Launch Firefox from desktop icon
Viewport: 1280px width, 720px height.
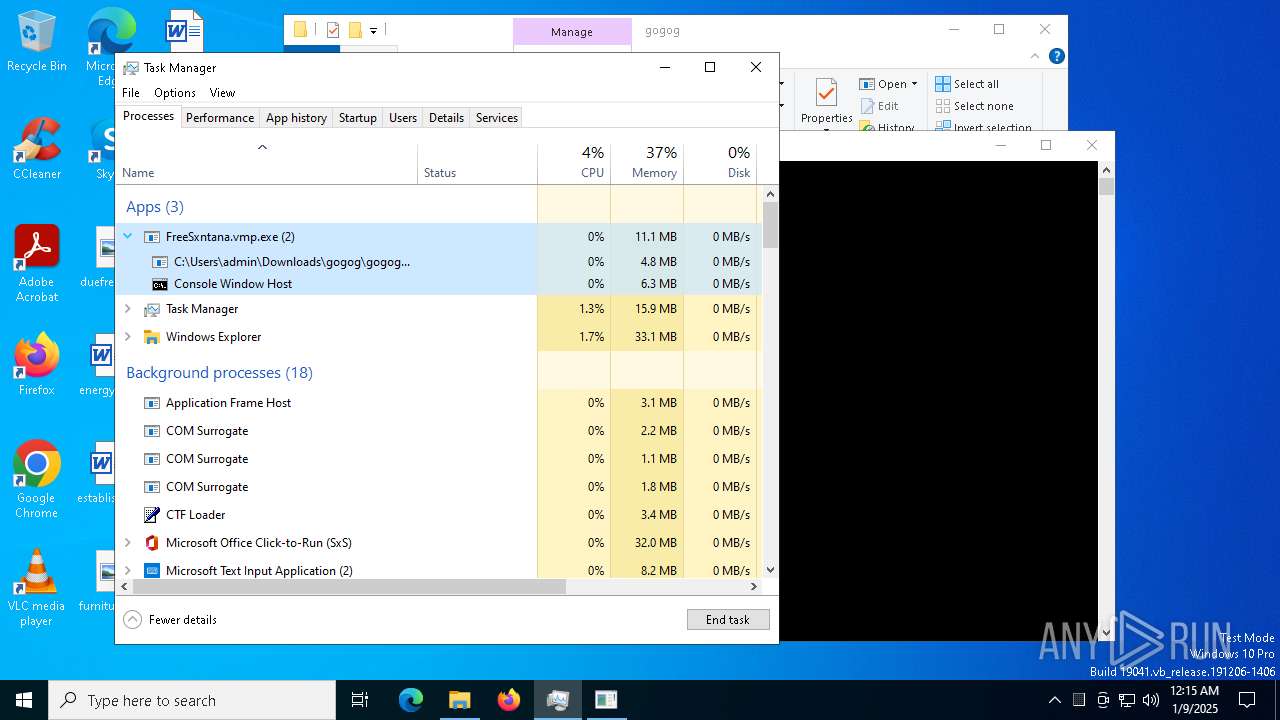[x=36, y=365]
